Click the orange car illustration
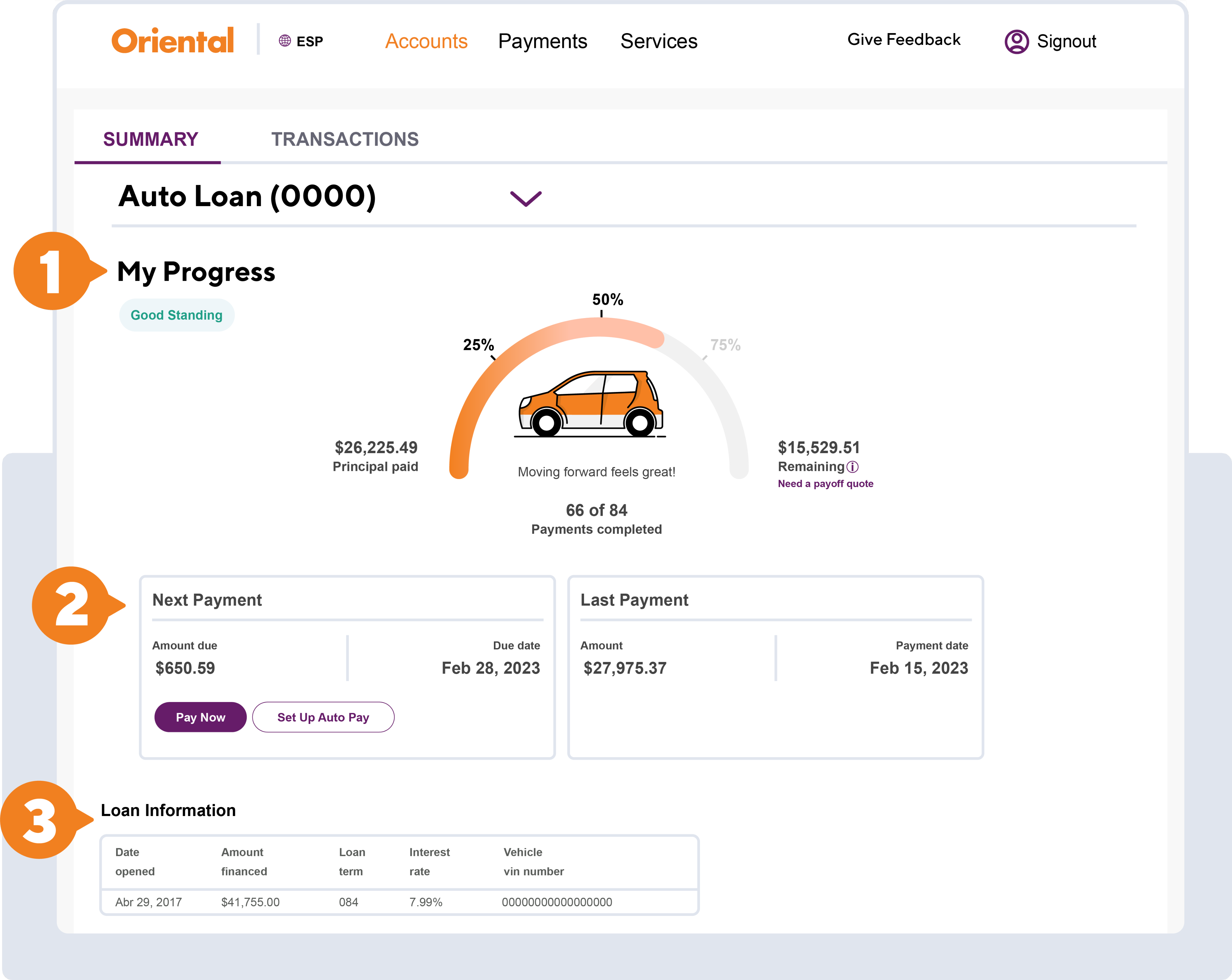 pos(591,404)
